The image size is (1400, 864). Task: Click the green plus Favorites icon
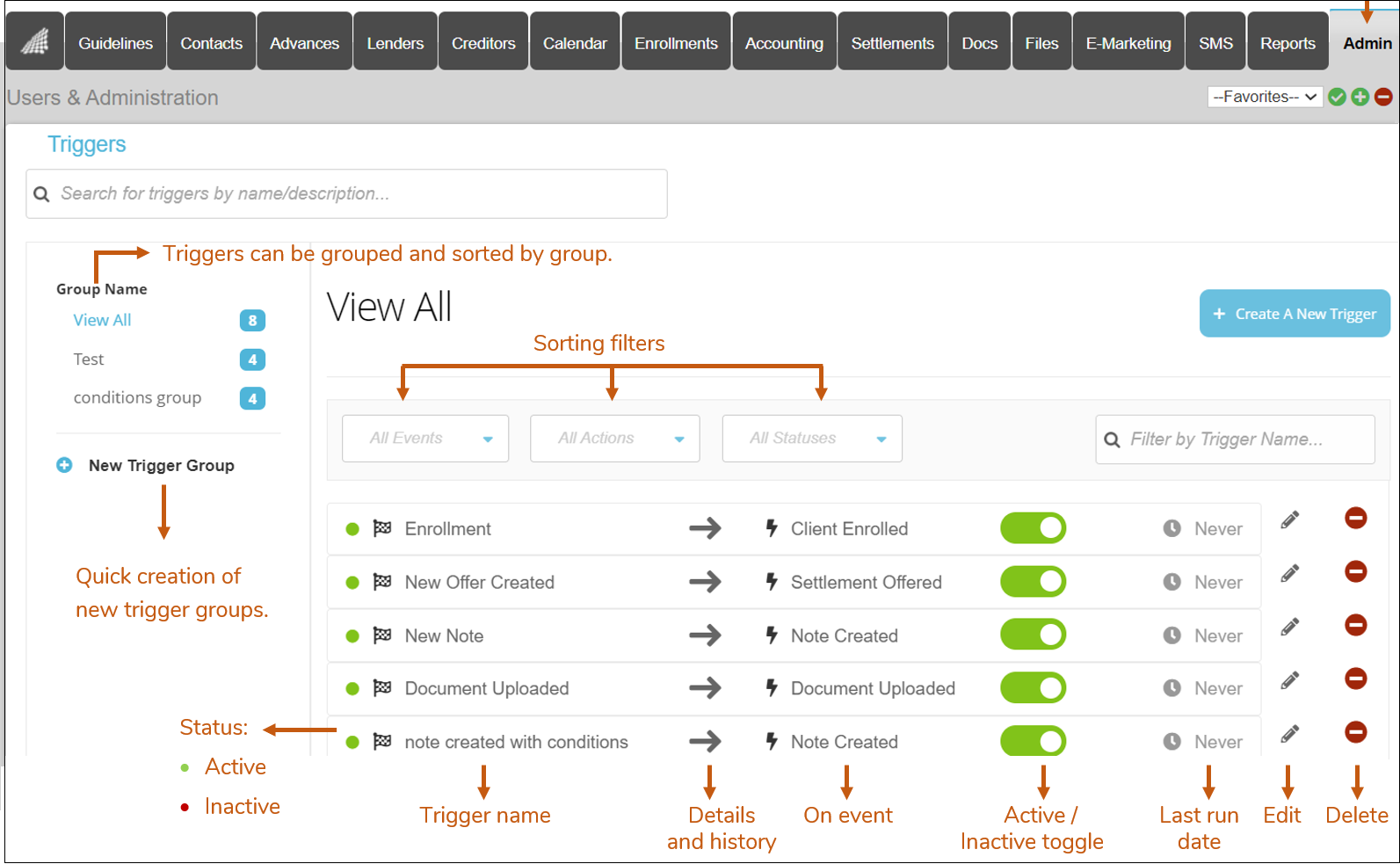(x=1360, y=97)
